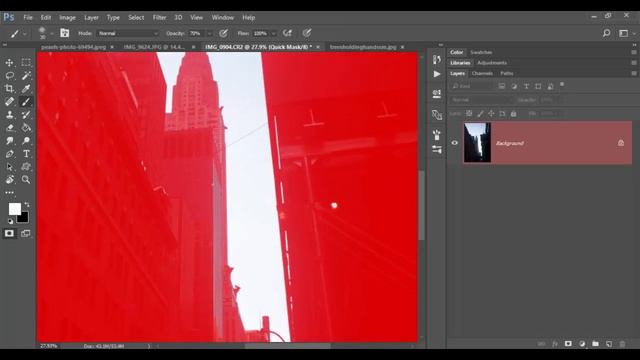Select the Pen tool
This screenshot has height=360, width=640.
tap(9, 154)
